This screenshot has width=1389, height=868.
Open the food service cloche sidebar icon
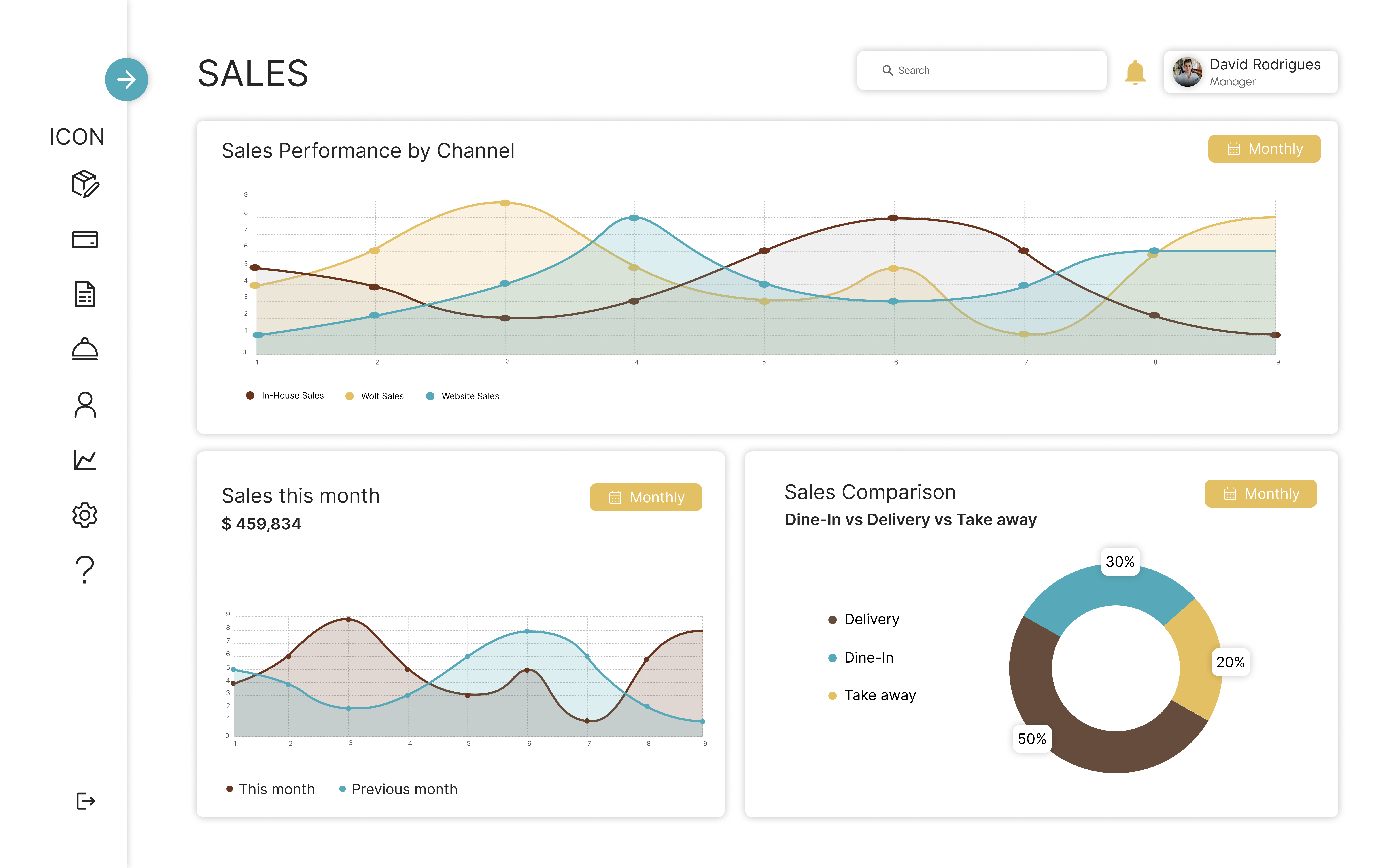pyautogui.click(x=85, y=349)
